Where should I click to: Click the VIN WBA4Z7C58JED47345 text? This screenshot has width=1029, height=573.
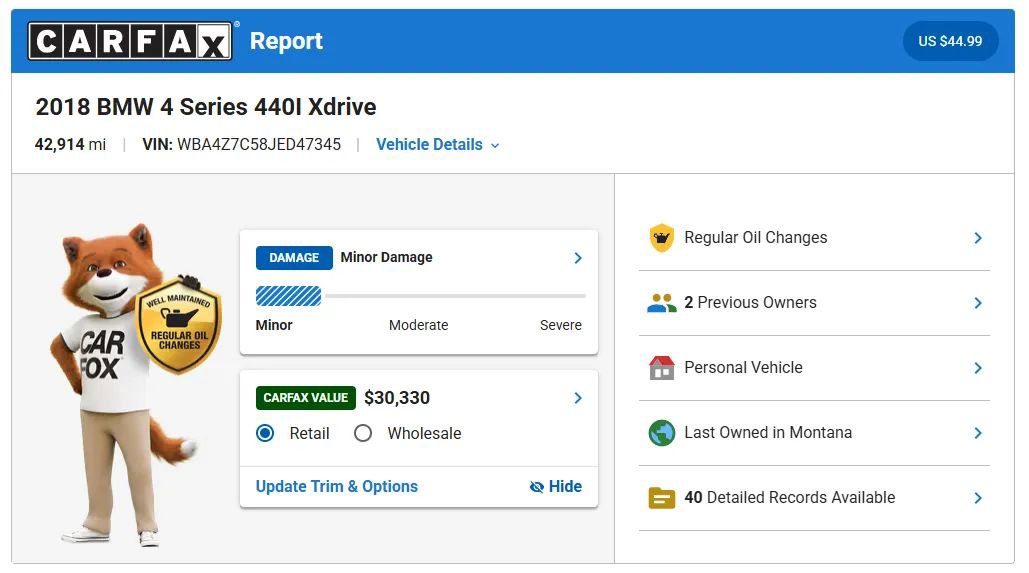(x=242, y=144)
